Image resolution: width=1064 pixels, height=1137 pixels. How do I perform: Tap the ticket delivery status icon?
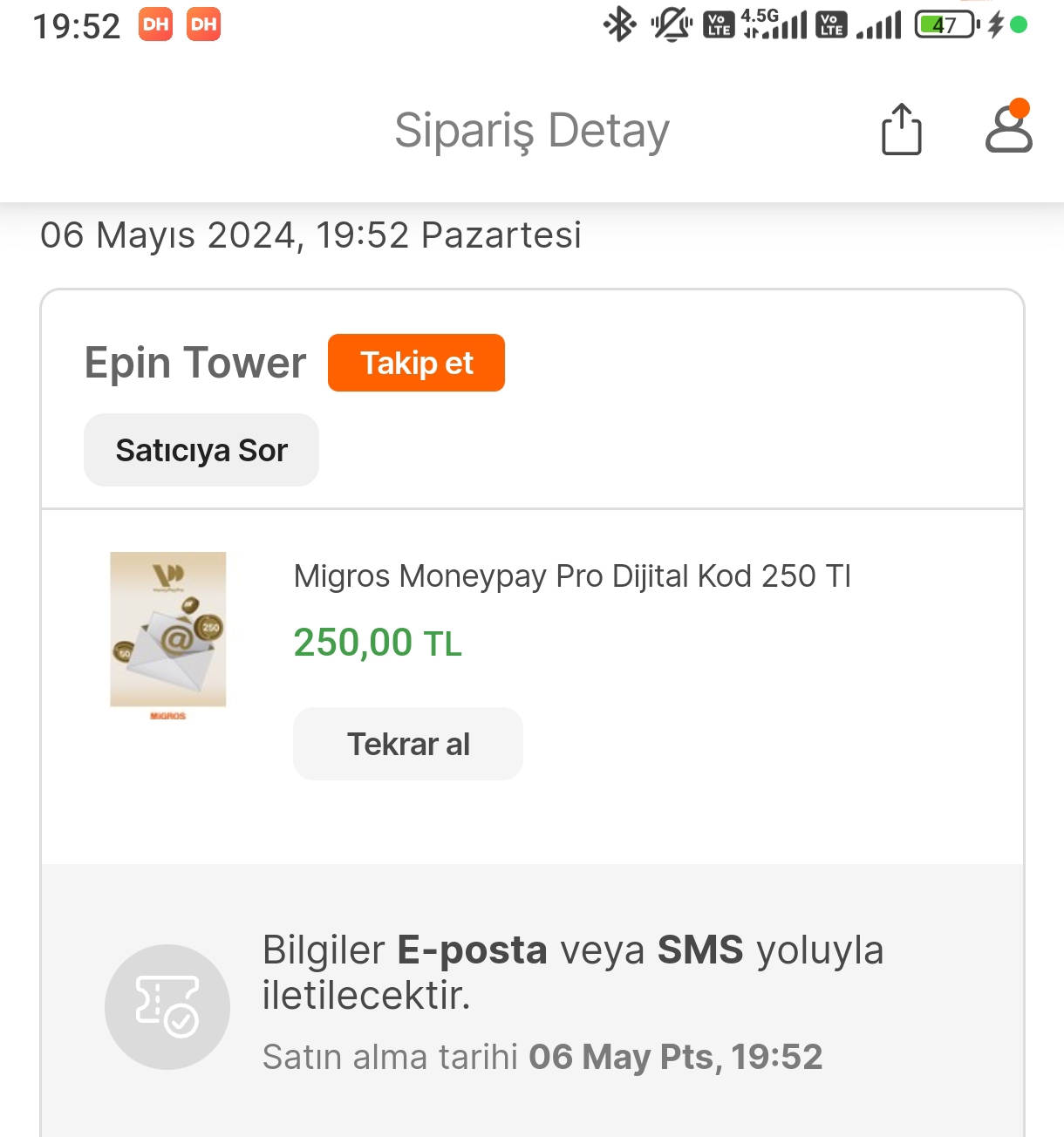[x=167, y=1007]
